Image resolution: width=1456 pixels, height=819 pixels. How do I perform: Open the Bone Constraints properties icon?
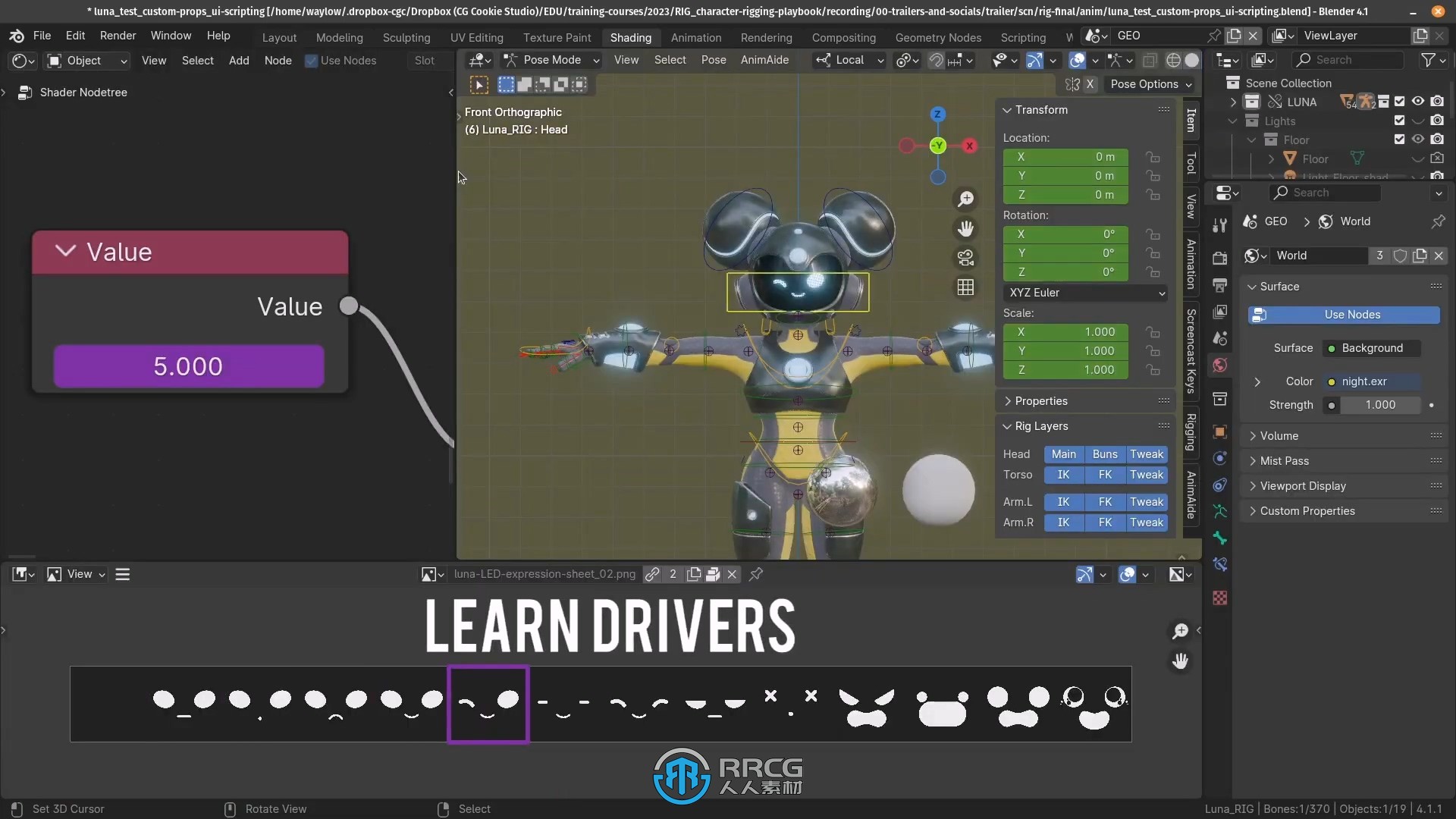(1219, 564)
